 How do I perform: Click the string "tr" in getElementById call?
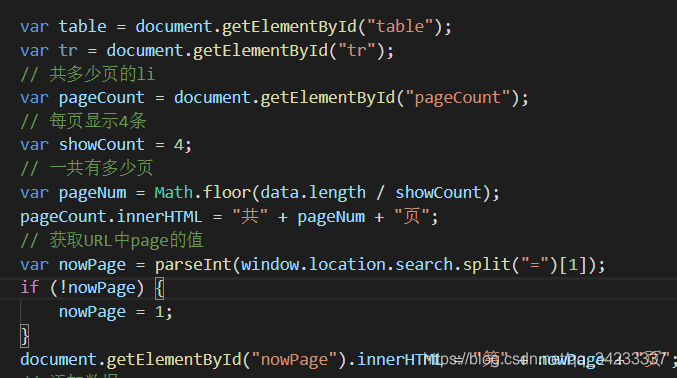click(x=357, y=51)
